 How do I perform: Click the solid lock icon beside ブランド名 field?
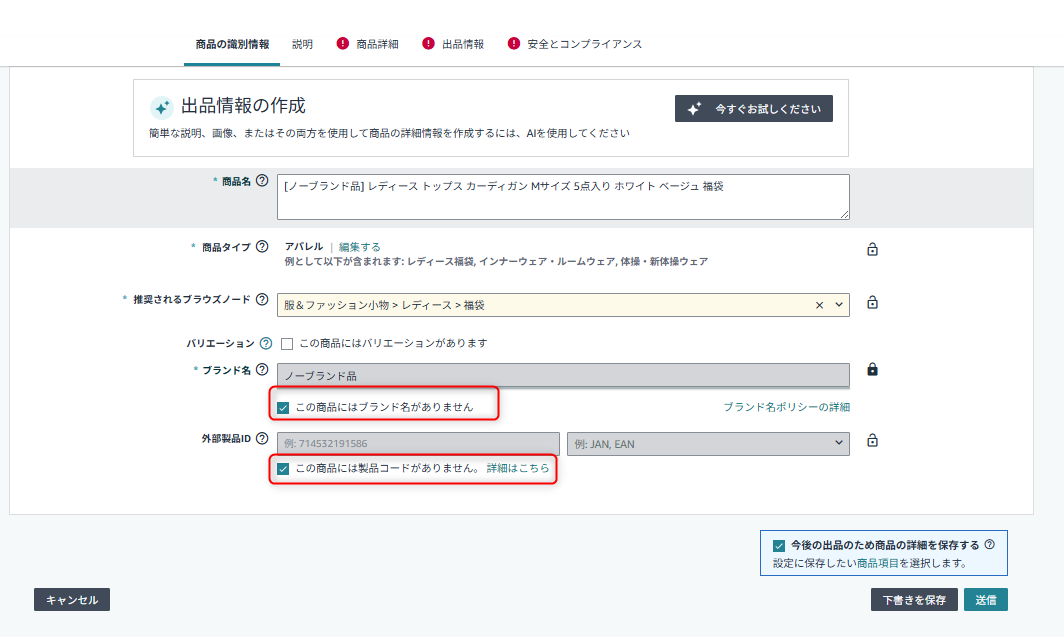tap(872, 370)
